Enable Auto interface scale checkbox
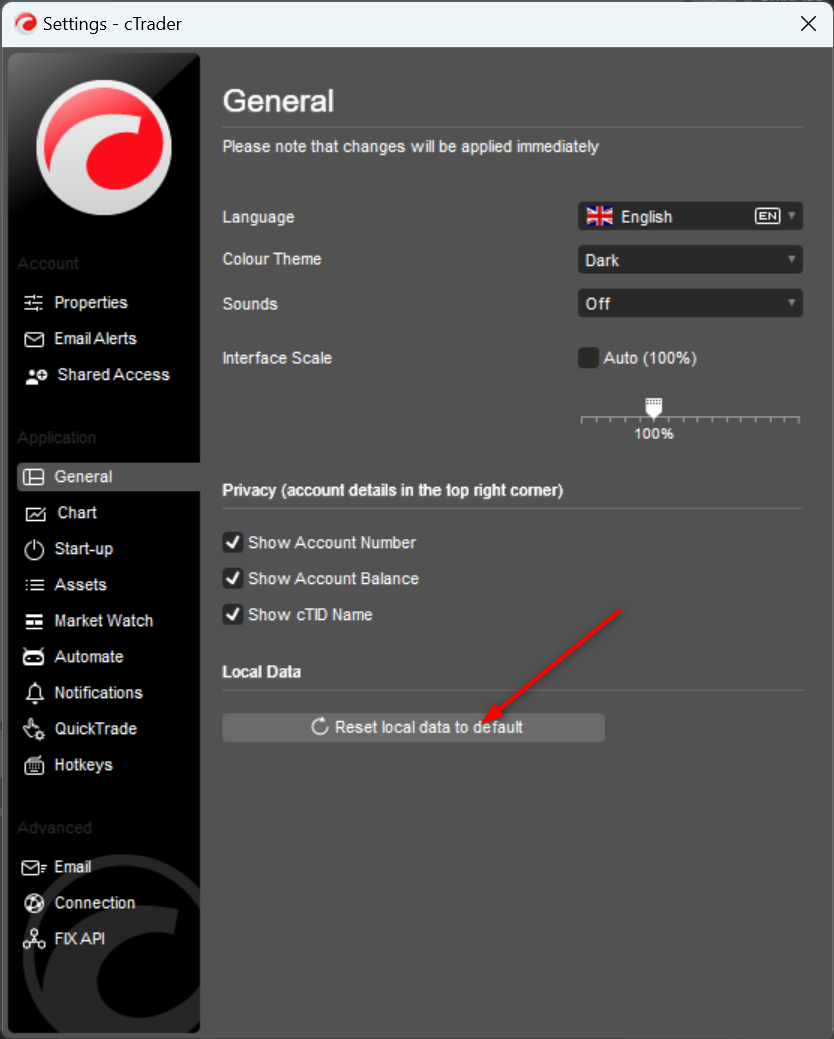The image size is (834, 1039). coord(588,358)
